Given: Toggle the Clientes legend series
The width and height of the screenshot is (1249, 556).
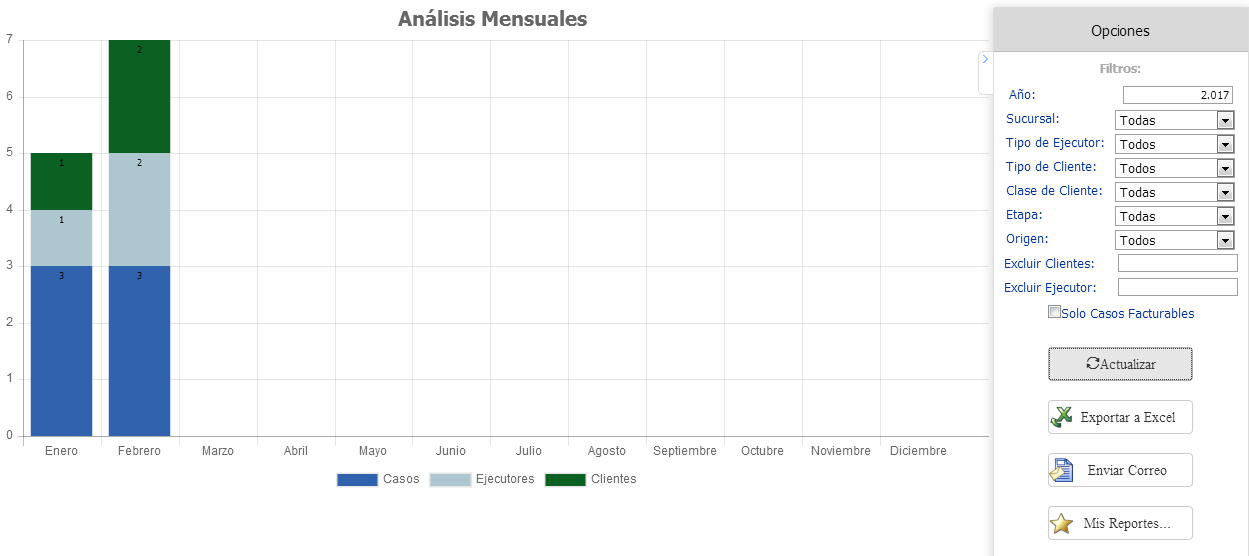Looking at the screenshot, I should pyautogui.click(x=565, y=480).
